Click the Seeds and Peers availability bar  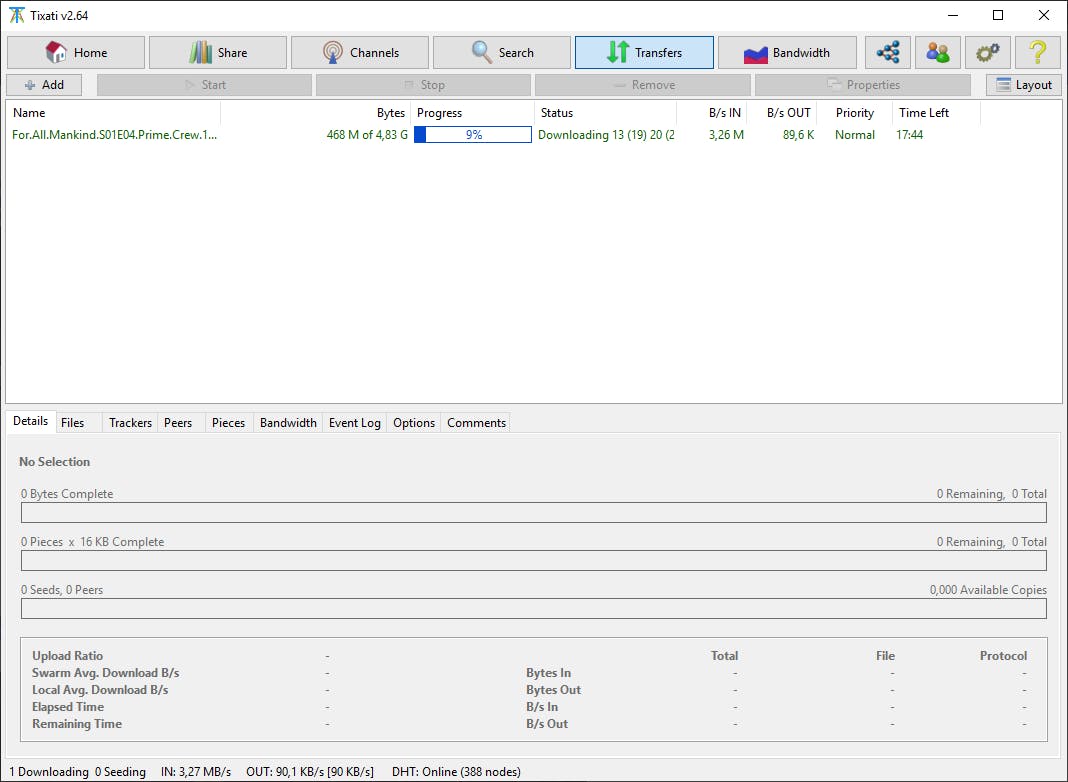tap(533, 608)
